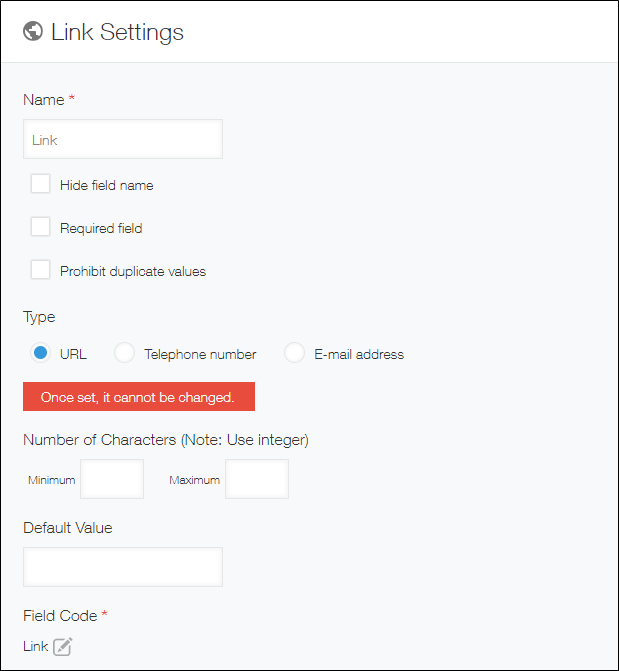Click the 'Type' section heading

coord(39,317)
